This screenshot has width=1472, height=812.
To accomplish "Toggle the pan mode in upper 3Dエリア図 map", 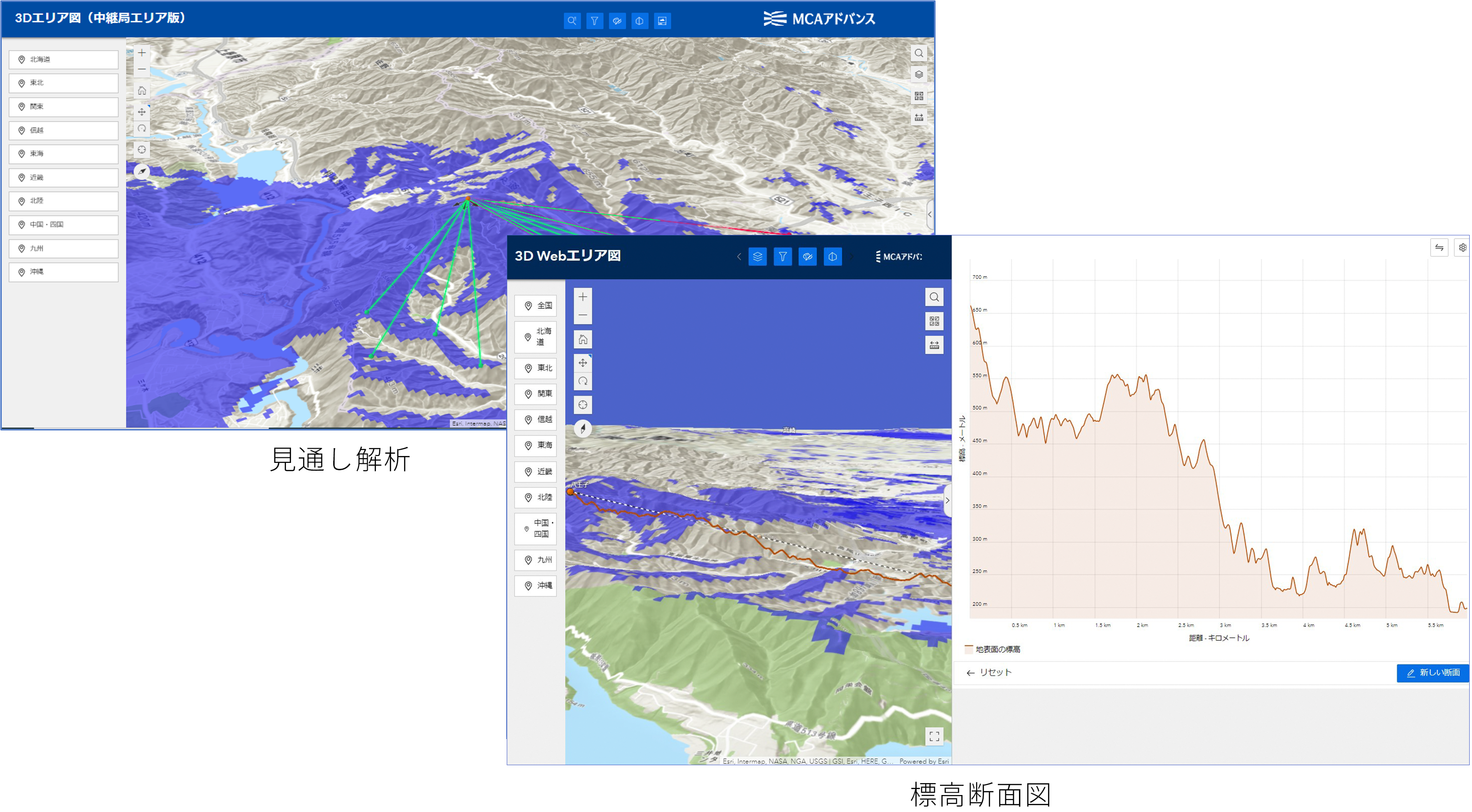I will click(142, 112).
